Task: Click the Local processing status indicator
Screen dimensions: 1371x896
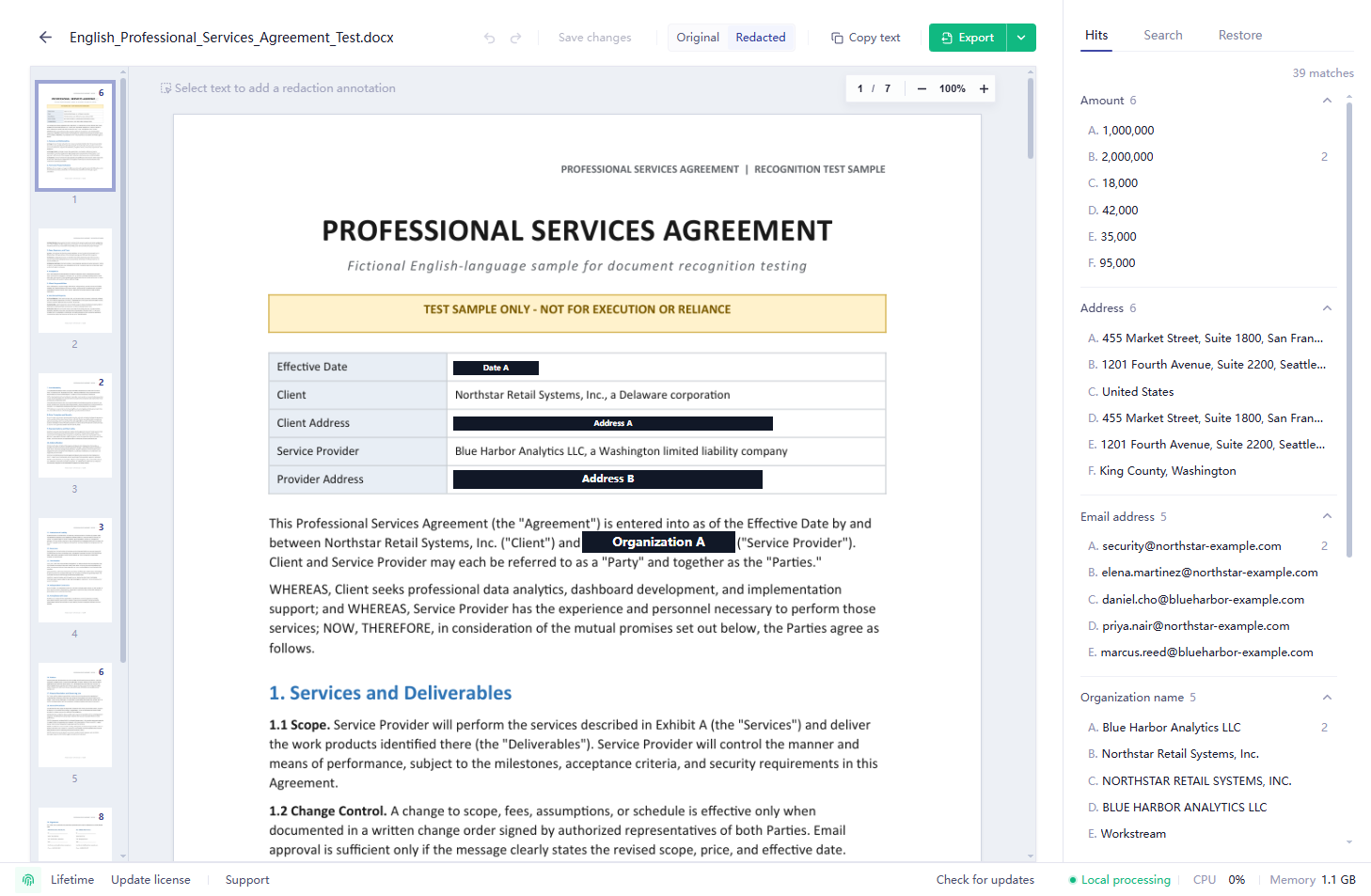Action: point(1119,880)
